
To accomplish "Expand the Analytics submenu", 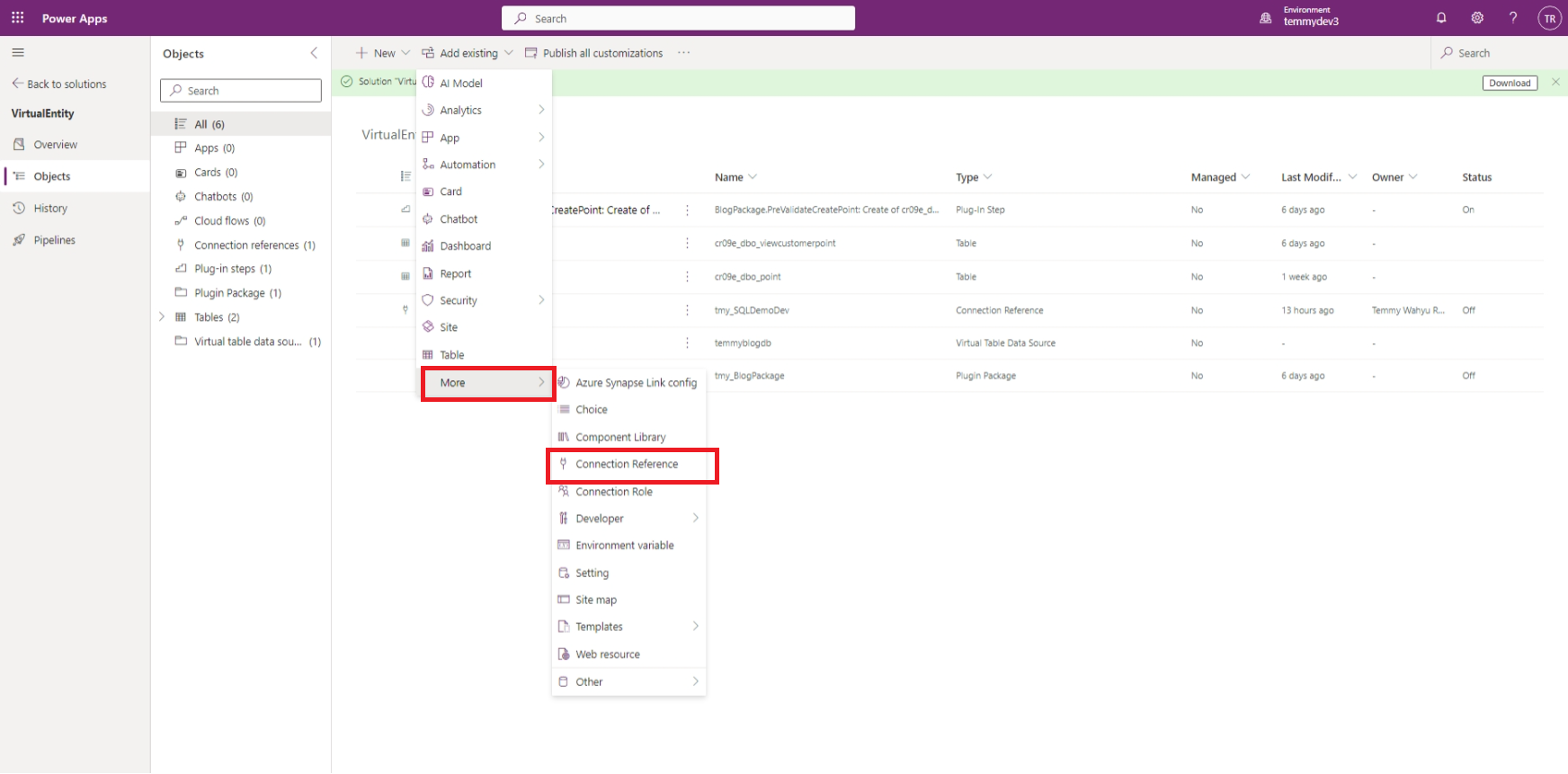I will point(485,110).
